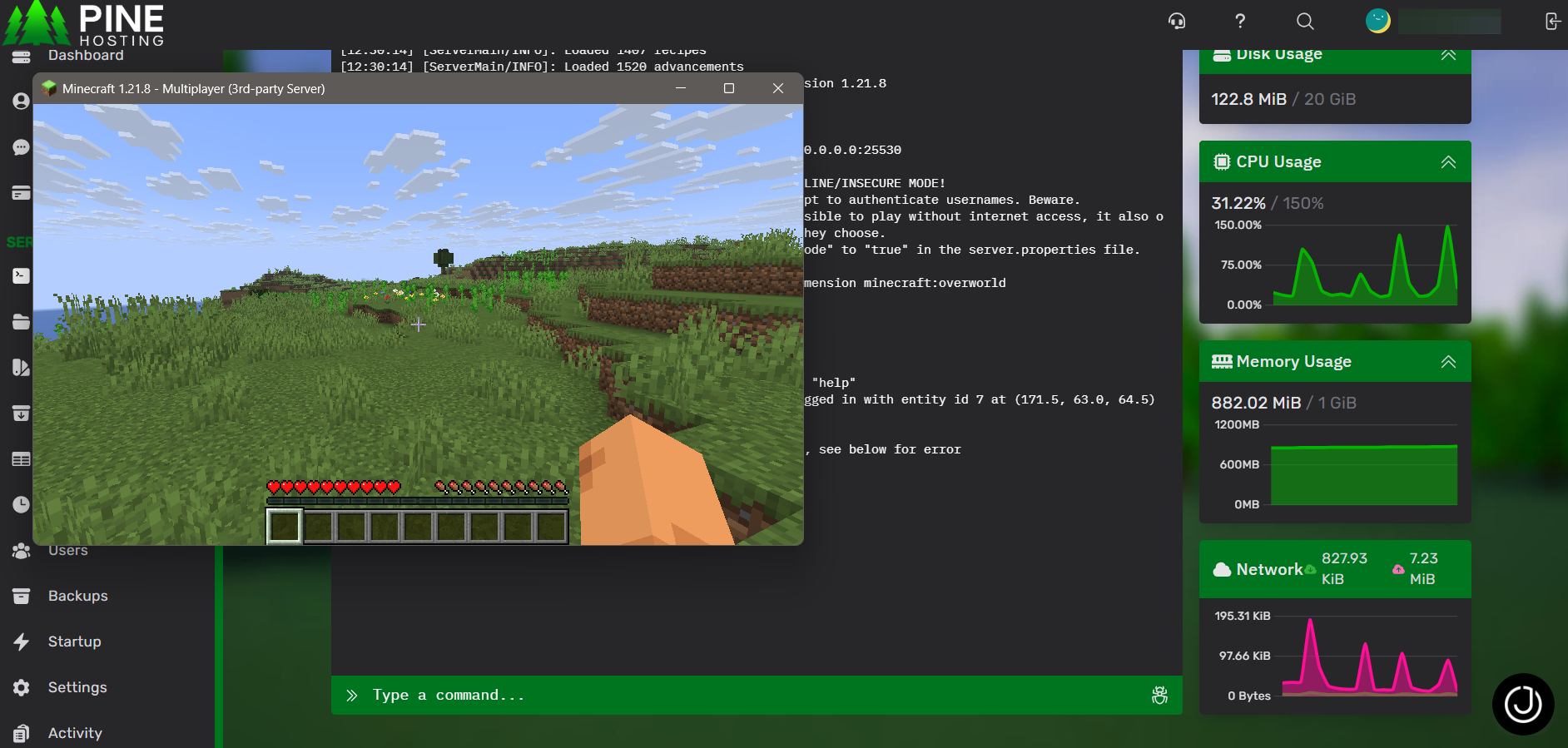The image size is (1568, 748).
Task: Open help with the question mark icon
Action: click(1240, 21)
